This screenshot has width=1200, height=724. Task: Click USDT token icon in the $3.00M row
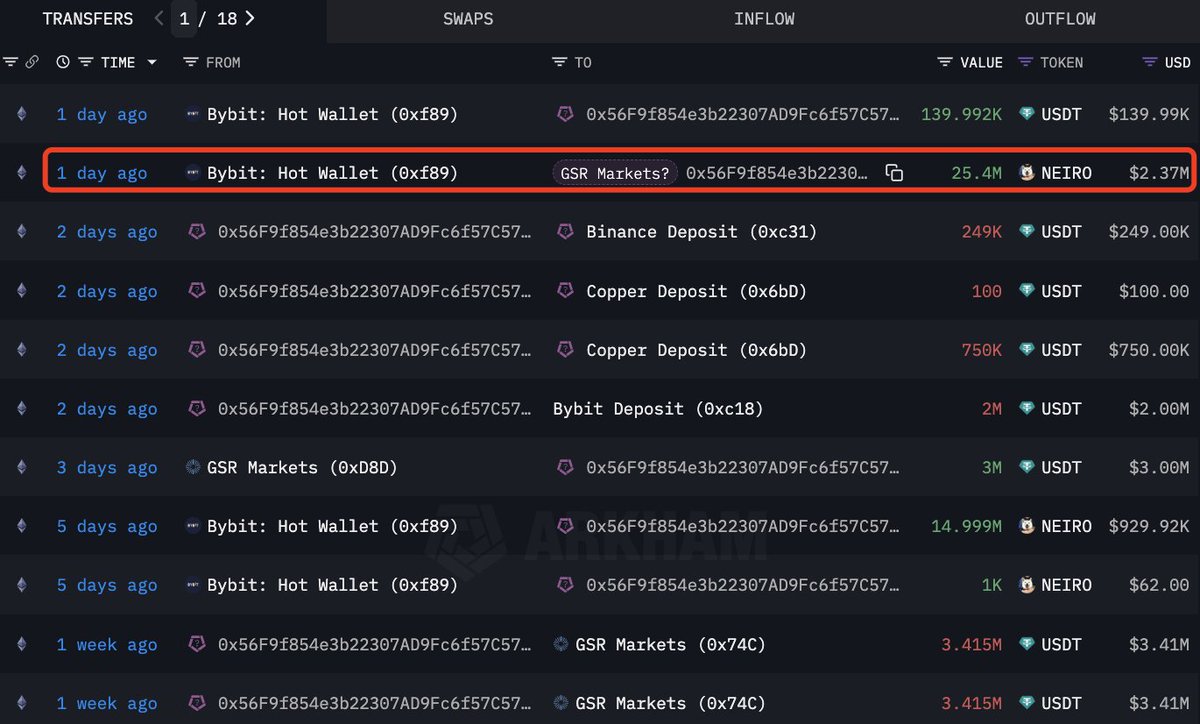(x=1026, y=467)
